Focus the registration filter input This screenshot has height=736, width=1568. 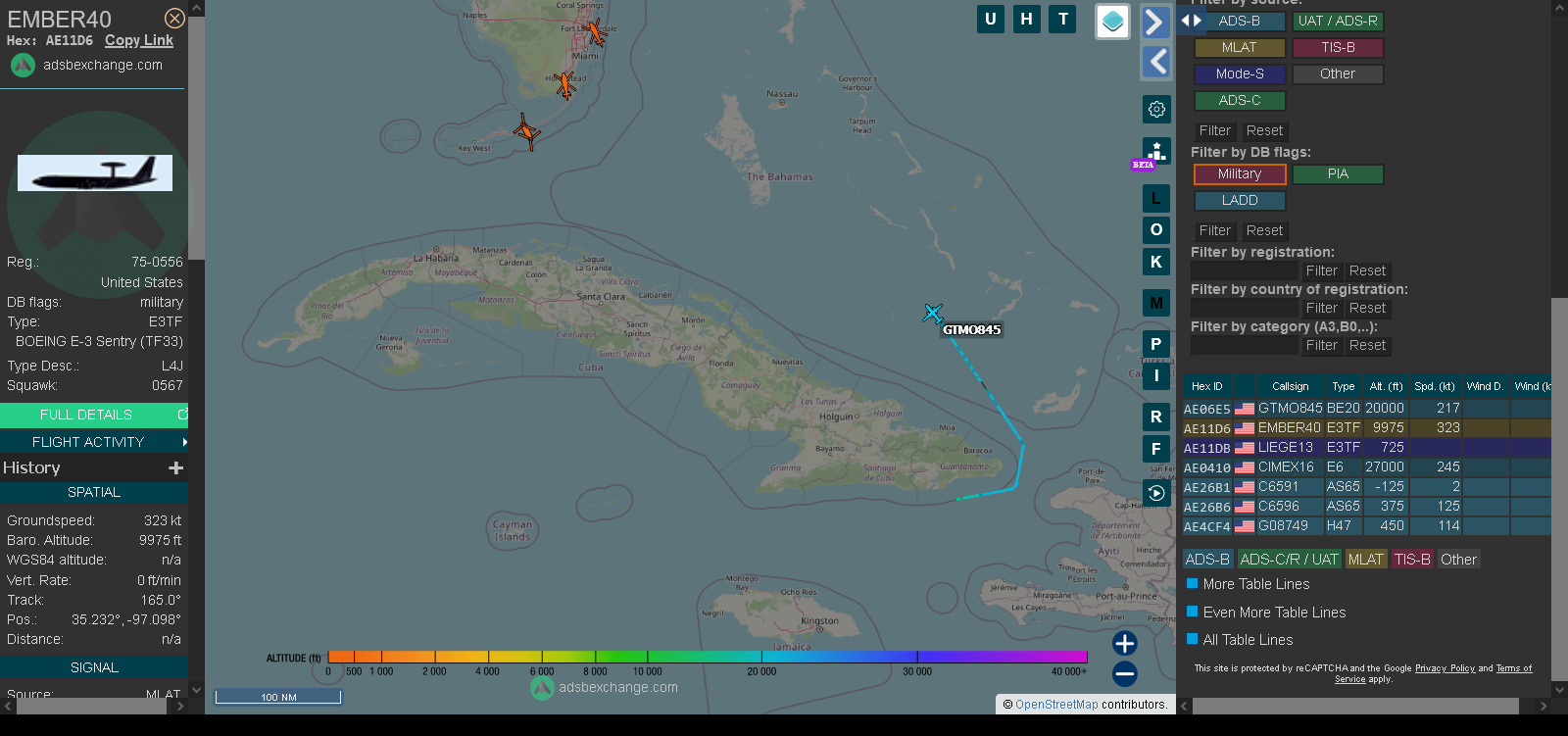tap(1244, 270)
